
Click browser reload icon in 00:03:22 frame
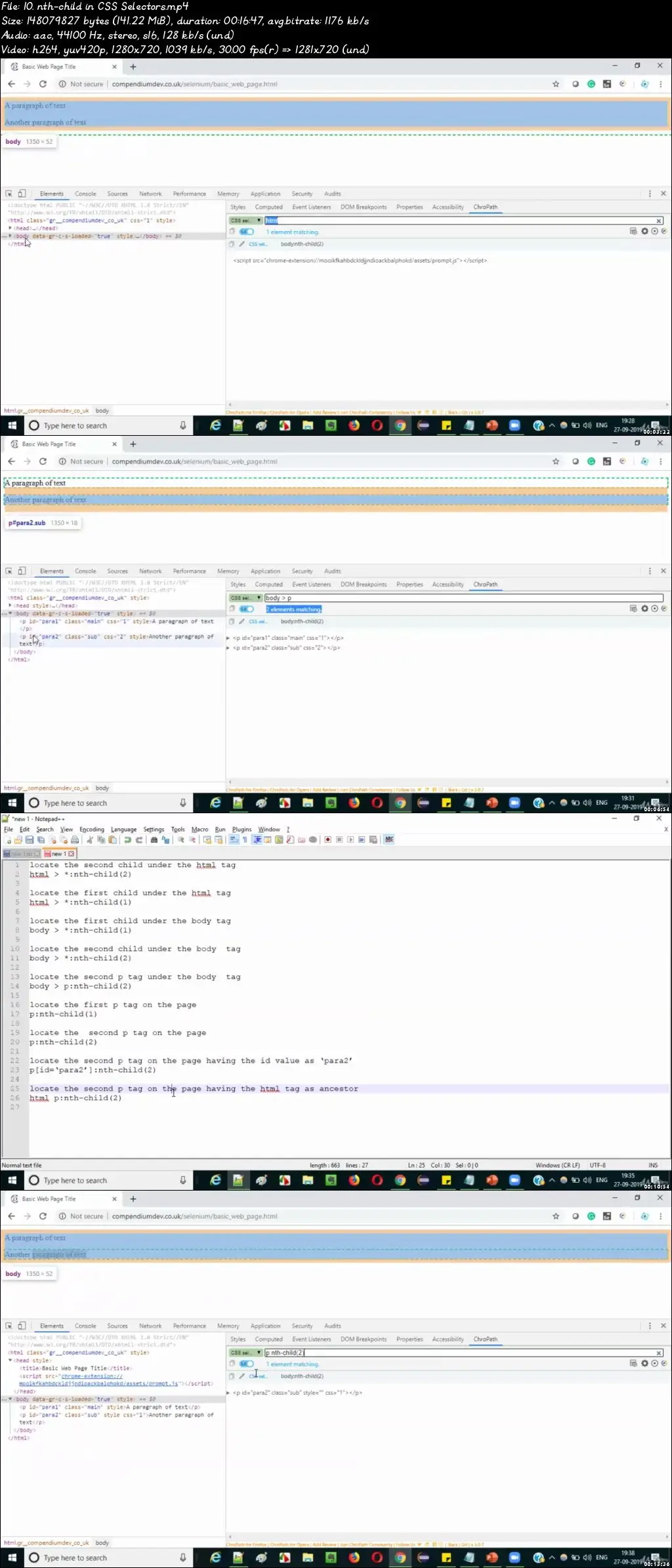[x=43, y=84]
